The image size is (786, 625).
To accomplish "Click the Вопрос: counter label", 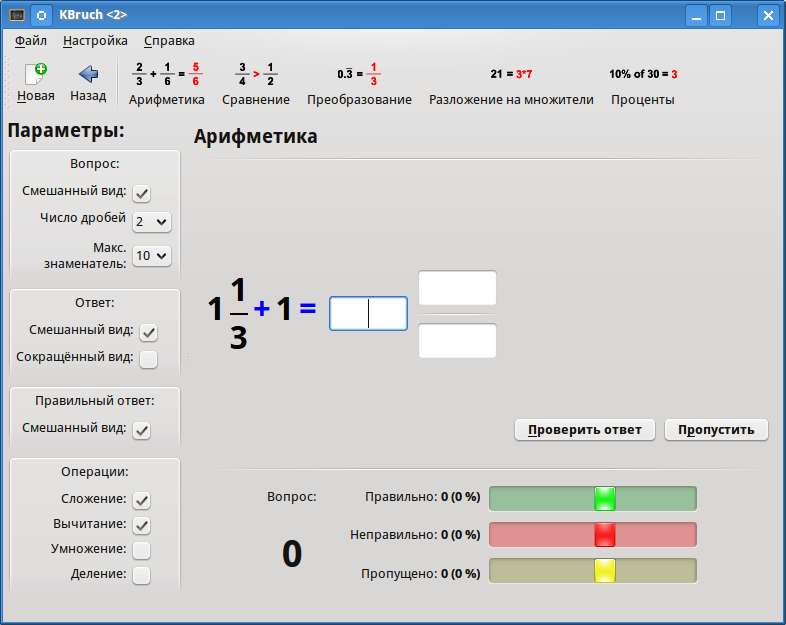I will (292, 497).
